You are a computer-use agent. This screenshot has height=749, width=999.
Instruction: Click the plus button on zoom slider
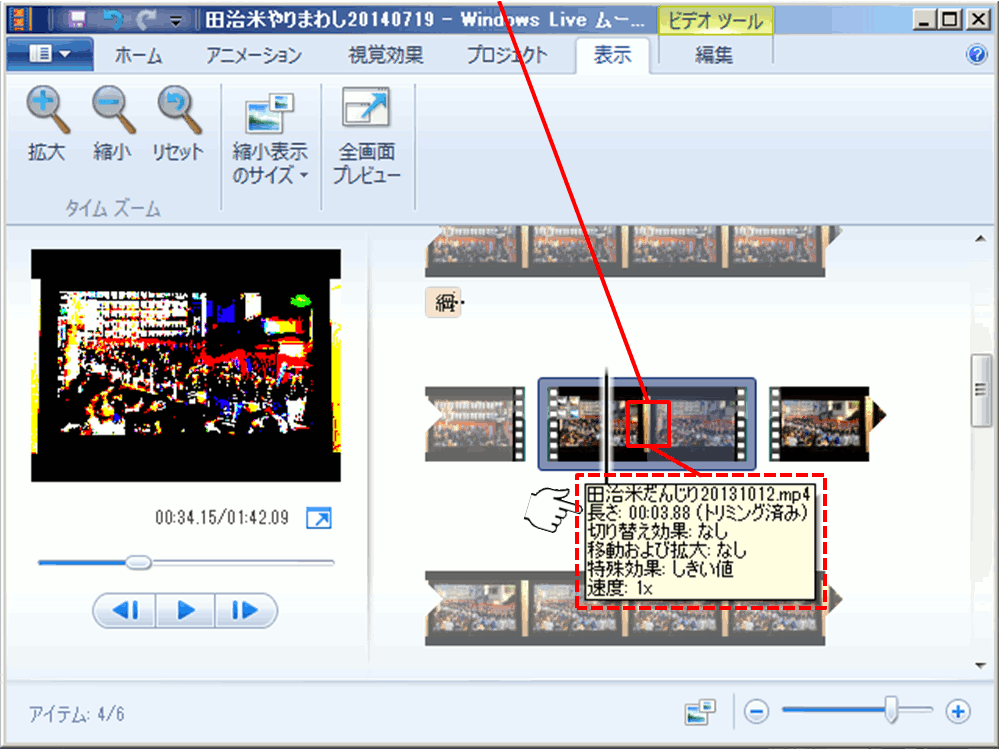958,712
